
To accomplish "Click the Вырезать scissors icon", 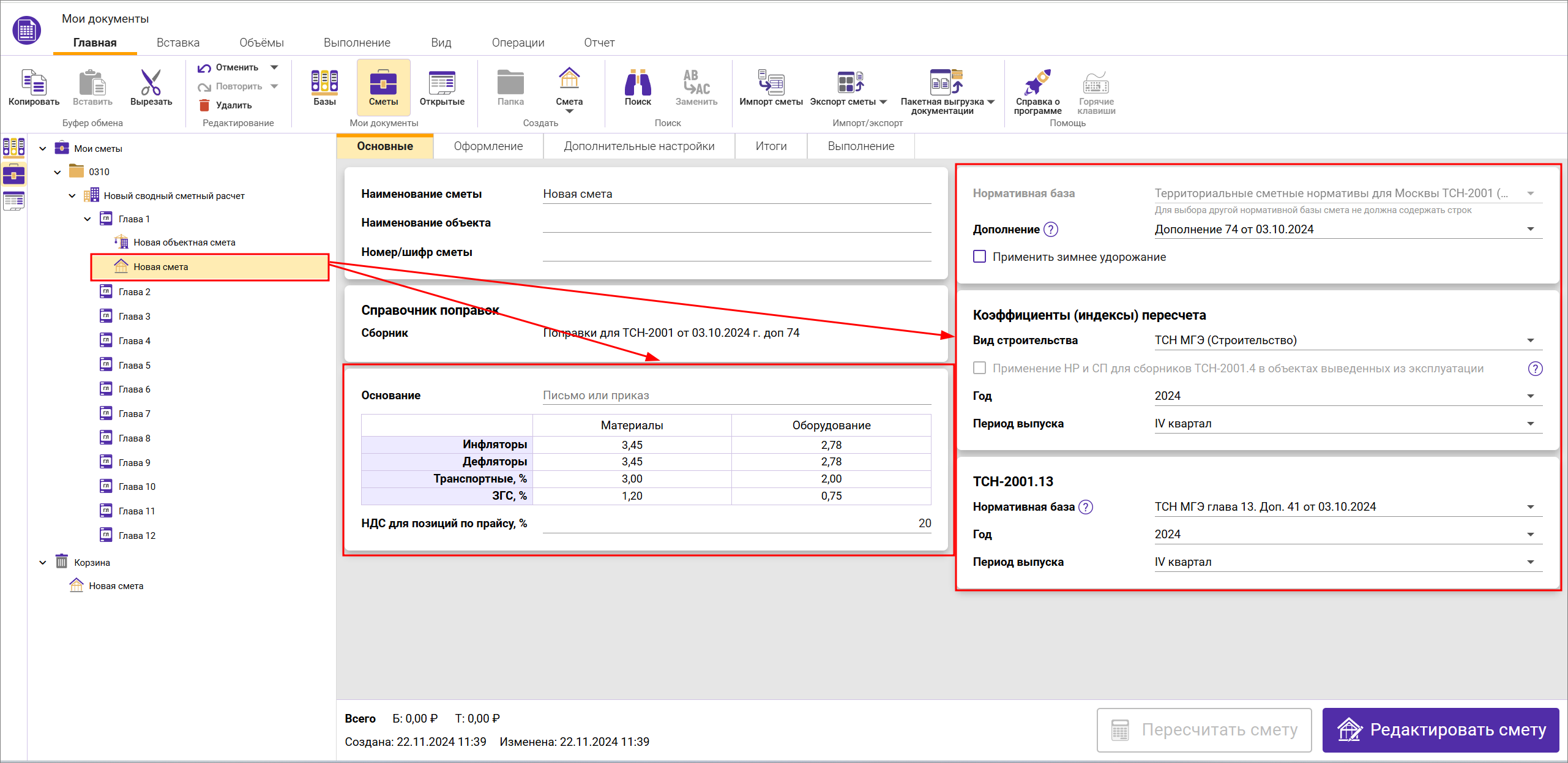I will (151, 83).
